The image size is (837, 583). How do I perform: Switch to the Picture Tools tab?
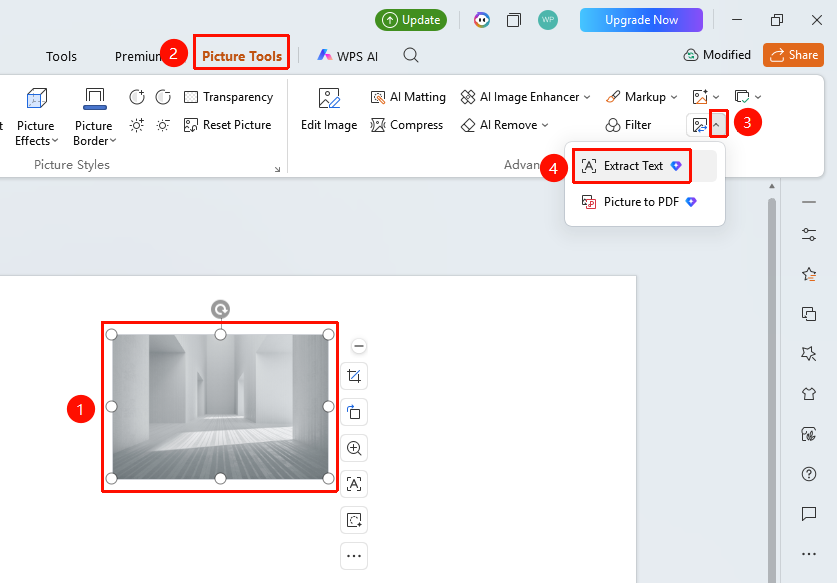242,56
